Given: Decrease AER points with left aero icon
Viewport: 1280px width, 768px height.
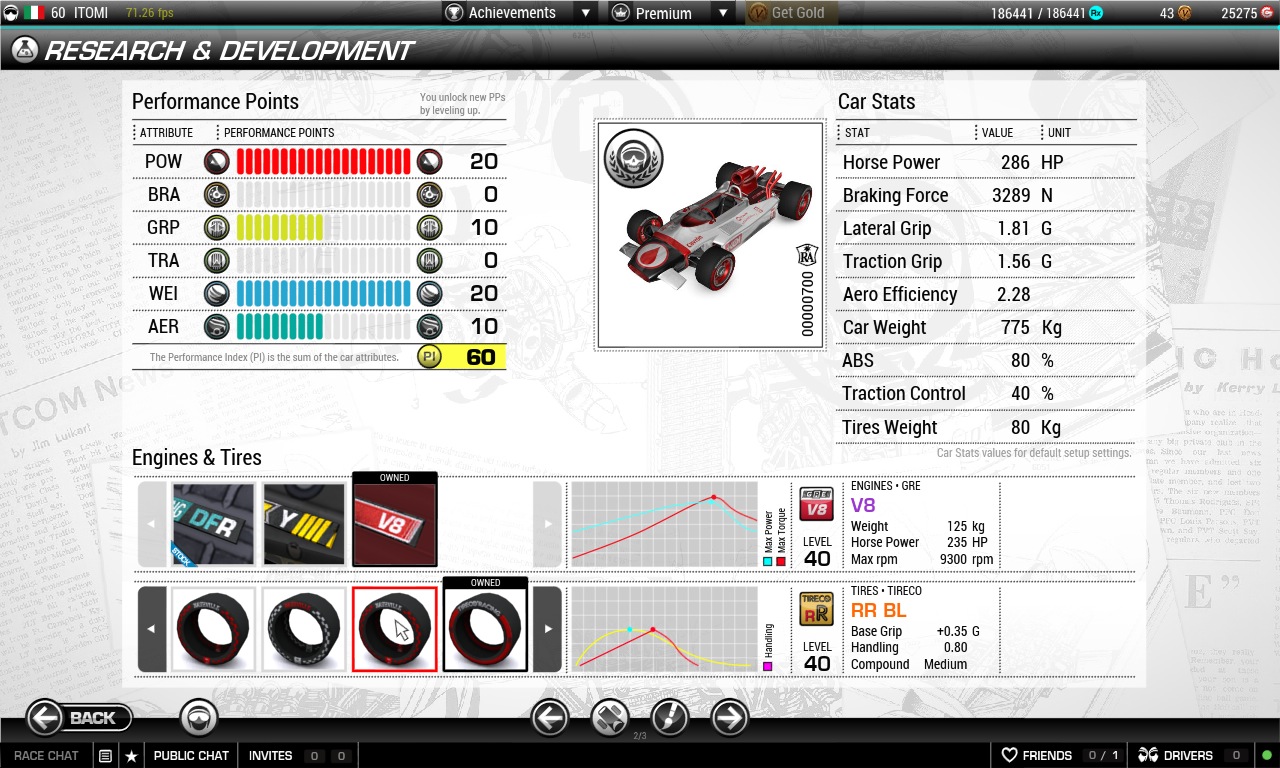Looking at the screenshot, I should [216, 327].
